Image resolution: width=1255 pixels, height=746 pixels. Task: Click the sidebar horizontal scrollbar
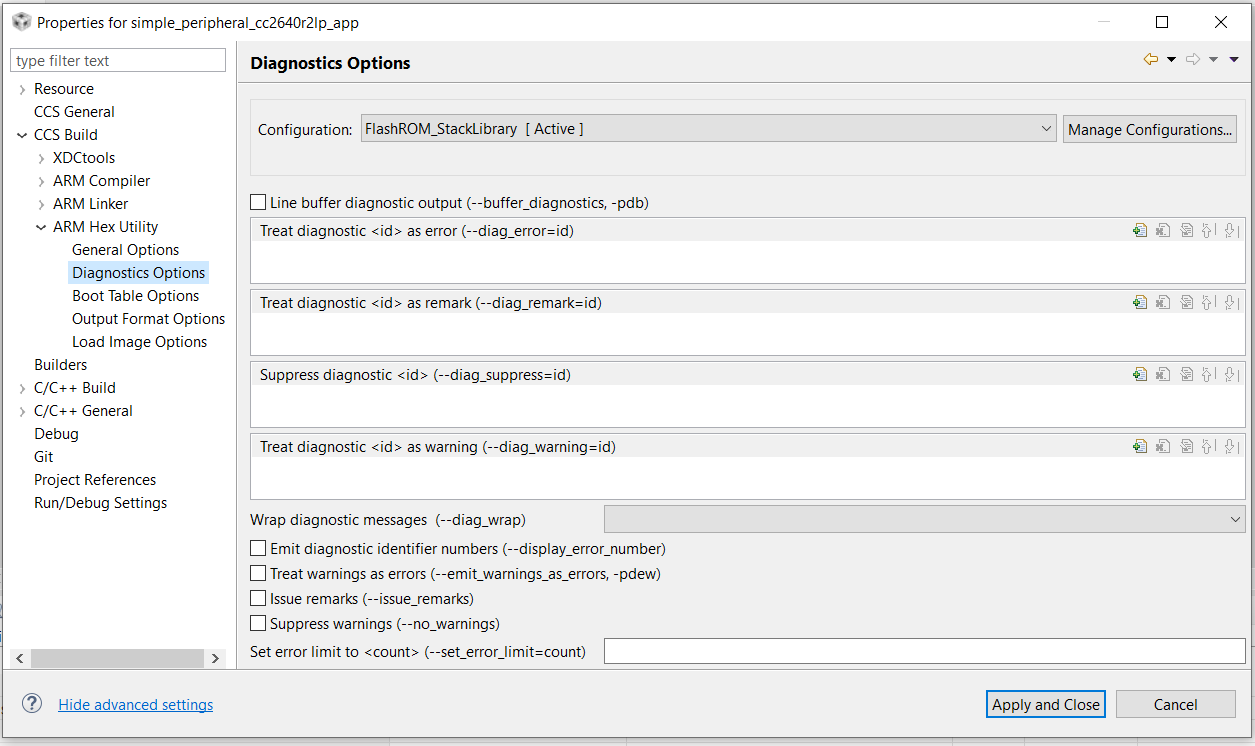tap(117, 659)
